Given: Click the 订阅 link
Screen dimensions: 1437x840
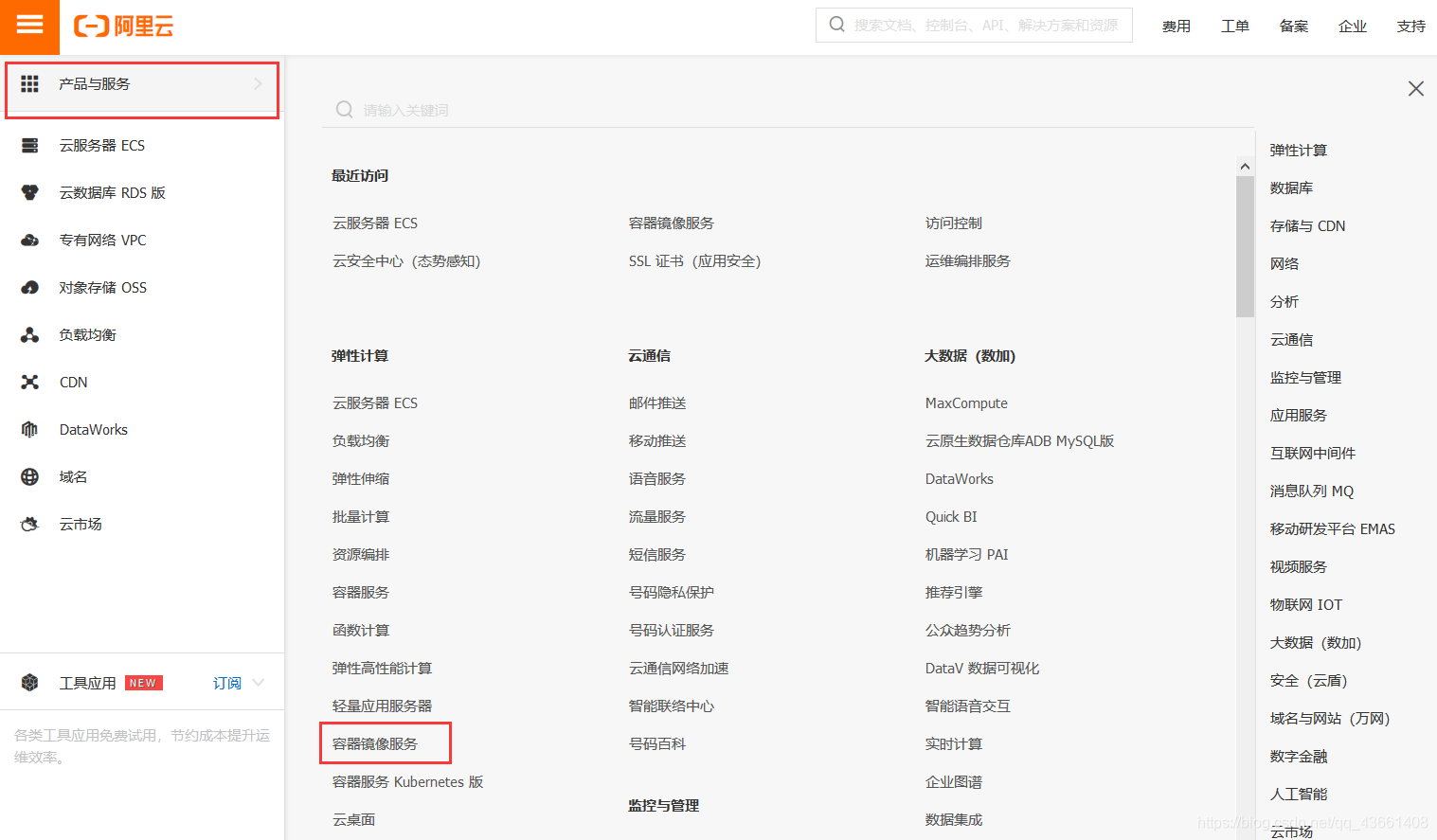Looking at the screenshot, I should click(x=227, y=683).
